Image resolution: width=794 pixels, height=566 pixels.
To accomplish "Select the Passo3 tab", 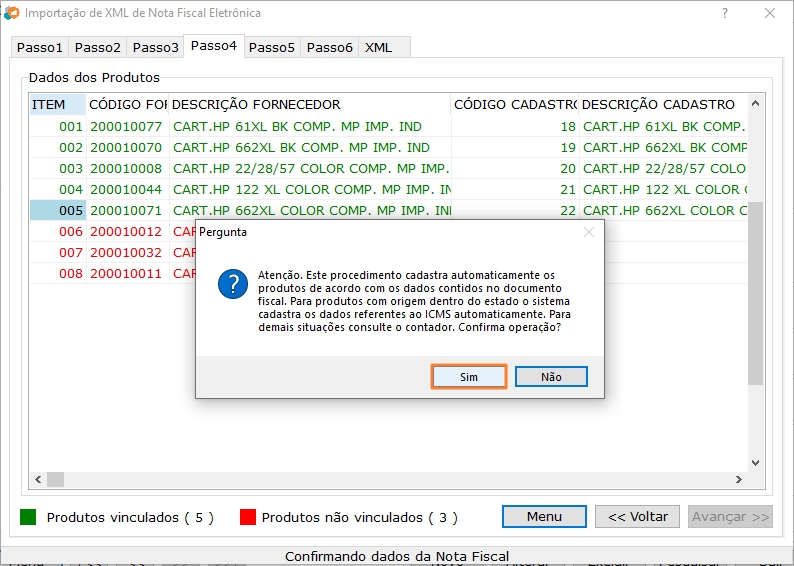I will (x=155, y=47).
